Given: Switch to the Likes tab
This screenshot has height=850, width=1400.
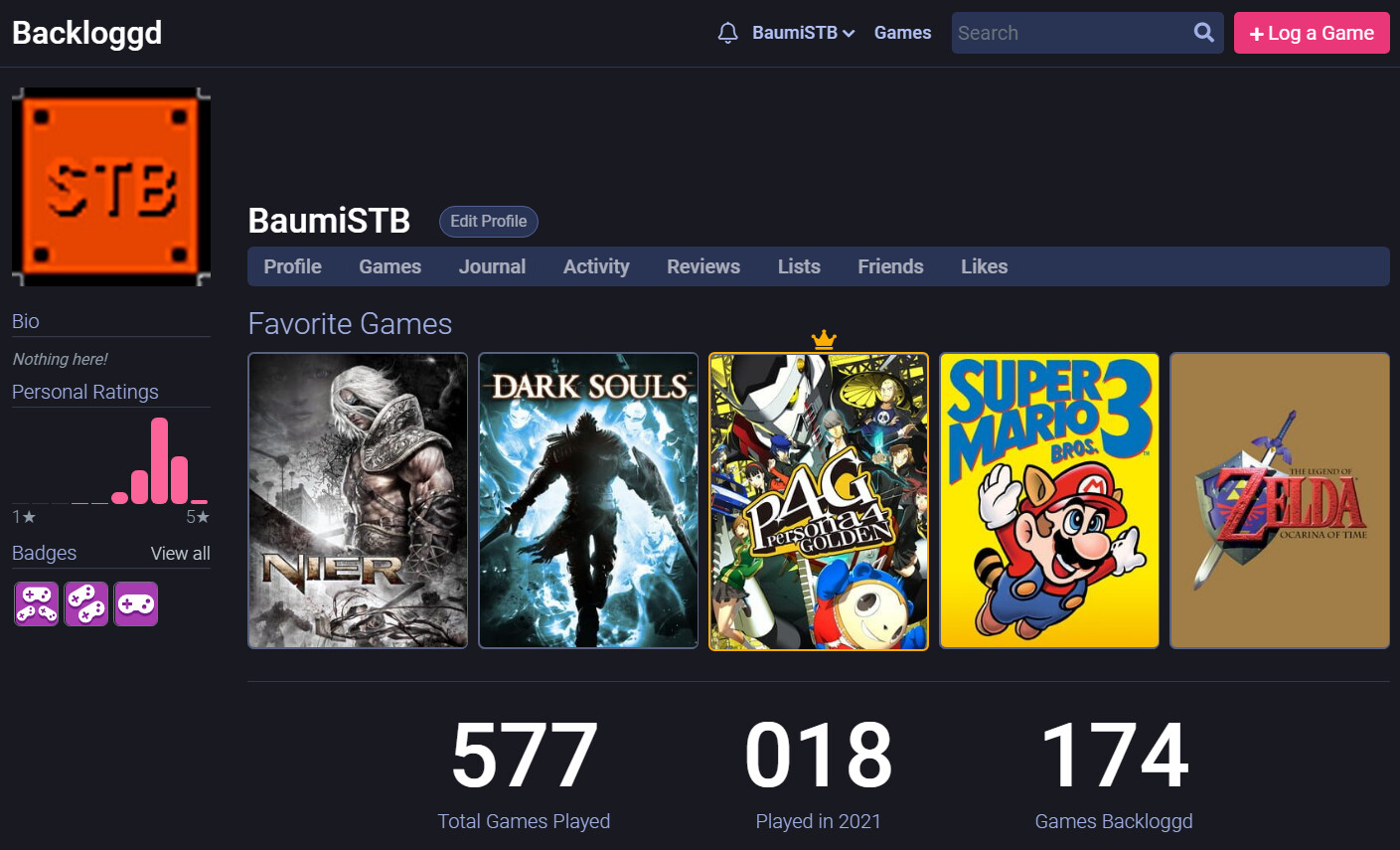Looking at the screenshot, I should point(984,266).
